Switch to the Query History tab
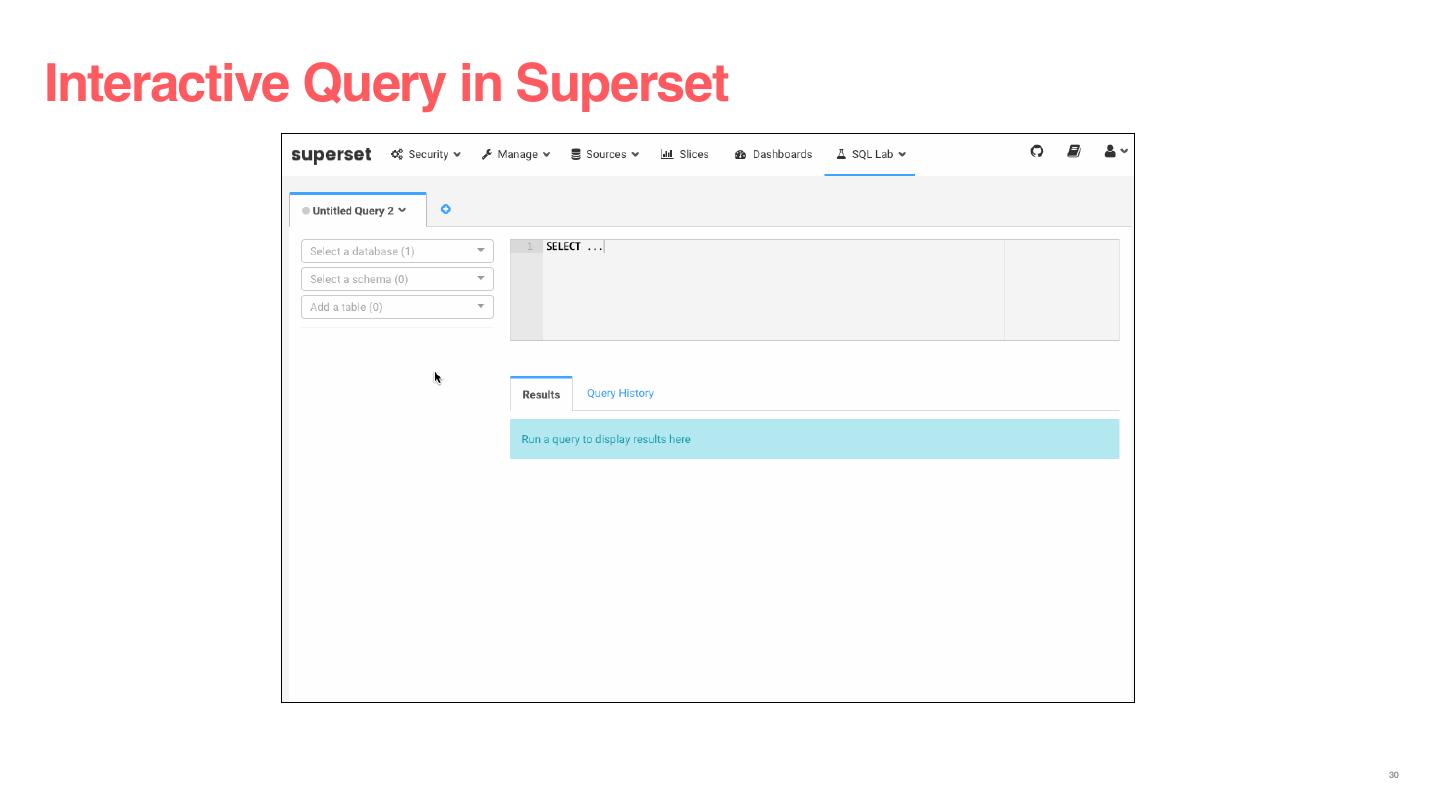This screenshot has width=1440, height=810. pos(620,393)
